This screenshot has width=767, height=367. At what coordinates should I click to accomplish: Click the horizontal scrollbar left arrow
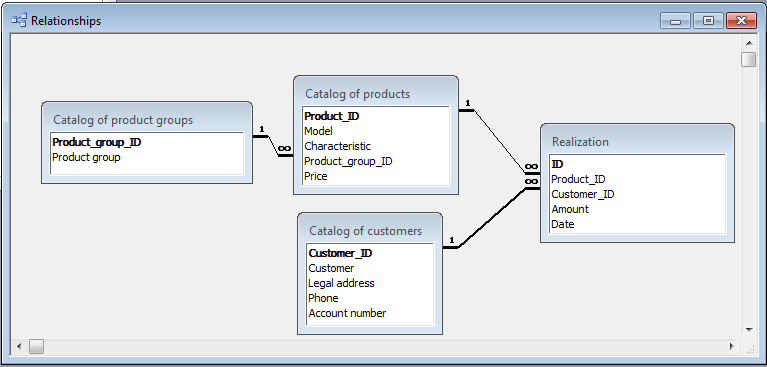click(20, 346)
